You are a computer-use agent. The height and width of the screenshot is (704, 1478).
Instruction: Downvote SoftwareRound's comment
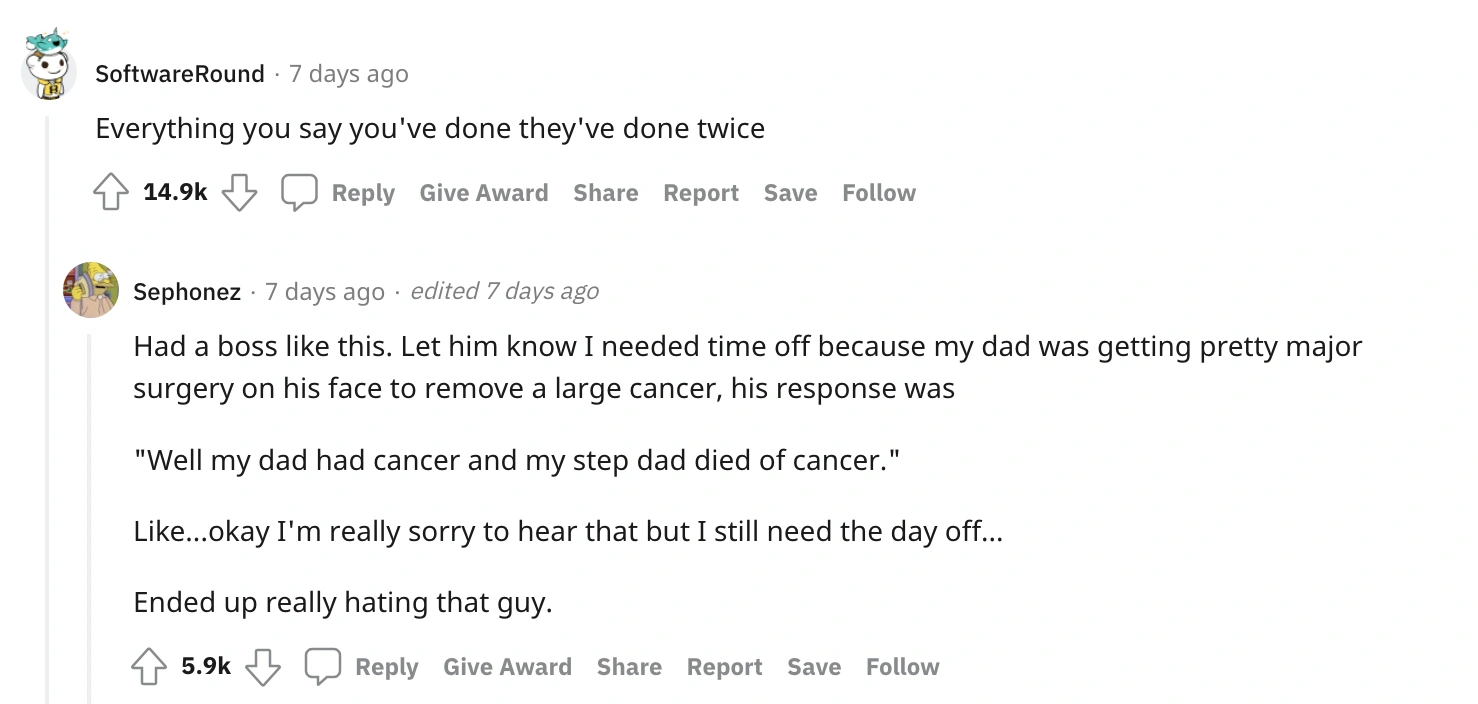point(239,193)
